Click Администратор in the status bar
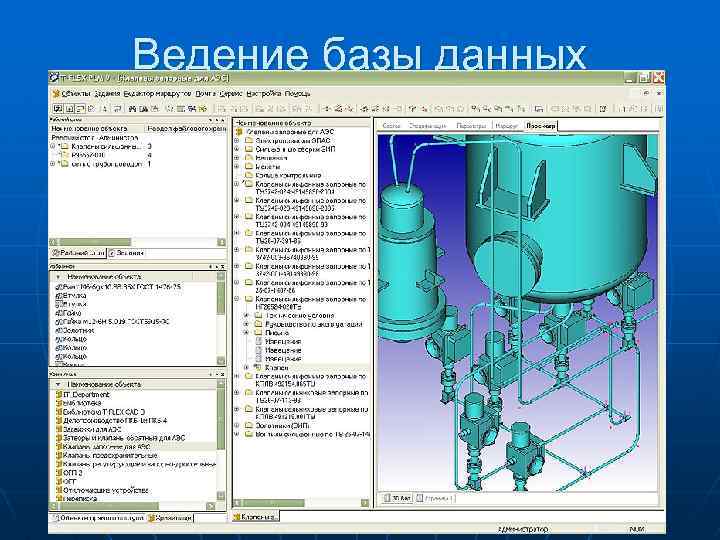This screenshot has height=540, width=720. (523, 529)
